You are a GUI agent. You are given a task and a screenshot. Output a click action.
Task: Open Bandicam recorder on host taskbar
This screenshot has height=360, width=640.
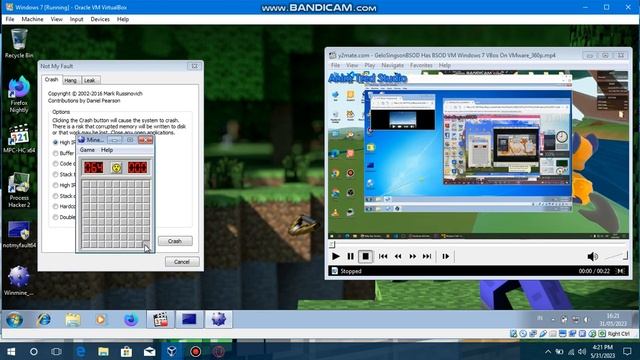tap(195, 351)
